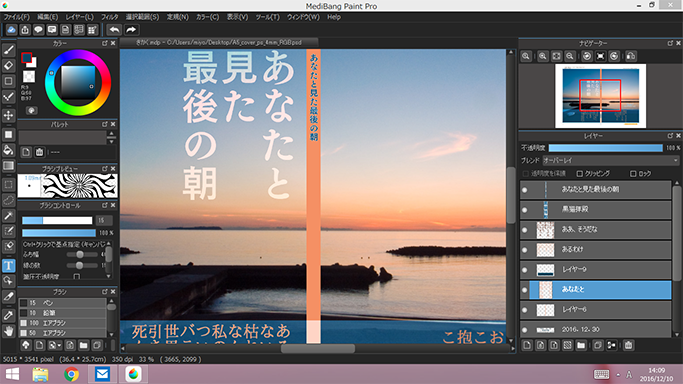683x384 pixels.
Task: Open brush folder icon in Brush panel
Action: [84, 345]
